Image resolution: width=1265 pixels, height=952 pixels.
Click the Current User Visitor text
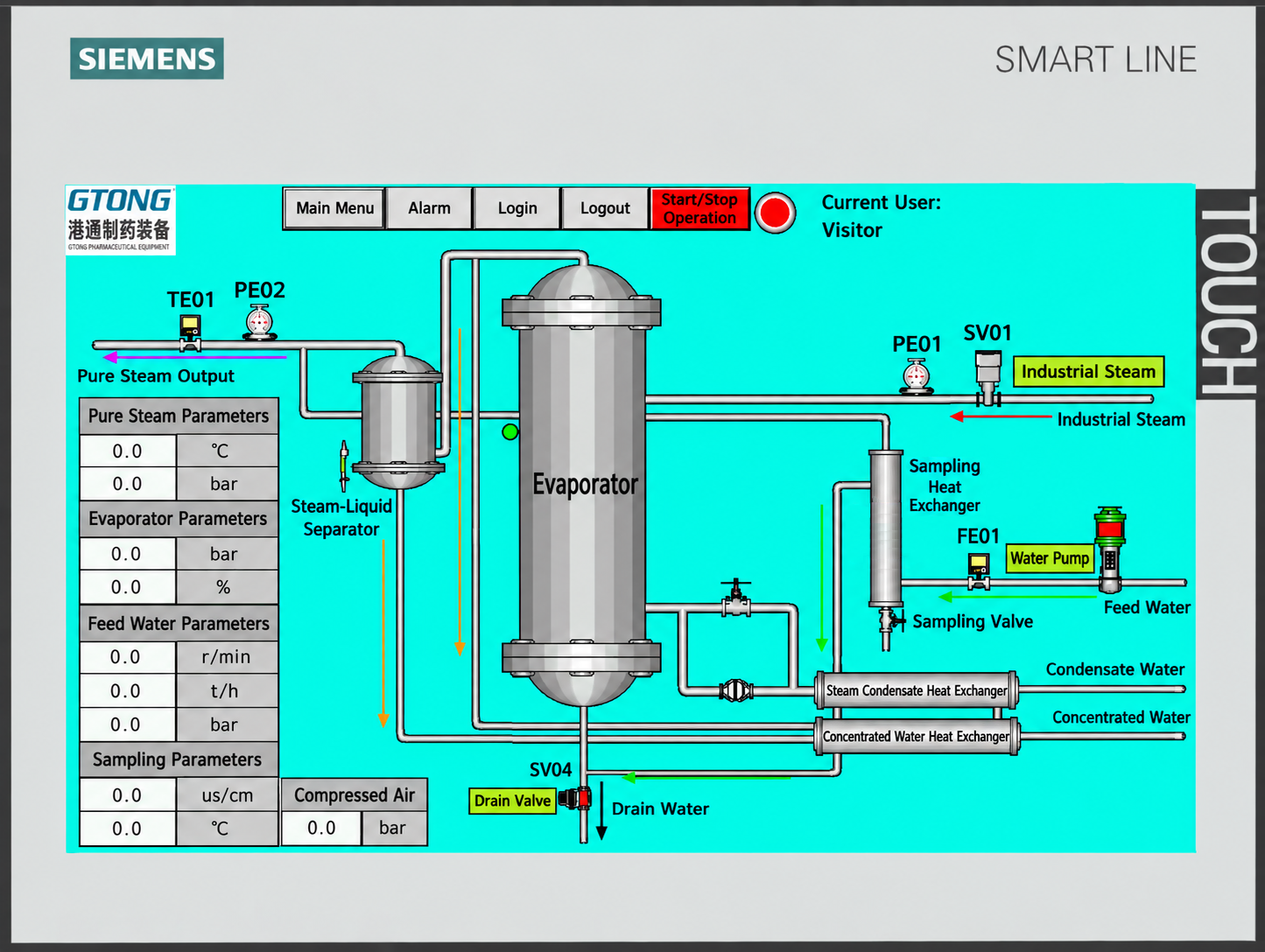point(881,216)
